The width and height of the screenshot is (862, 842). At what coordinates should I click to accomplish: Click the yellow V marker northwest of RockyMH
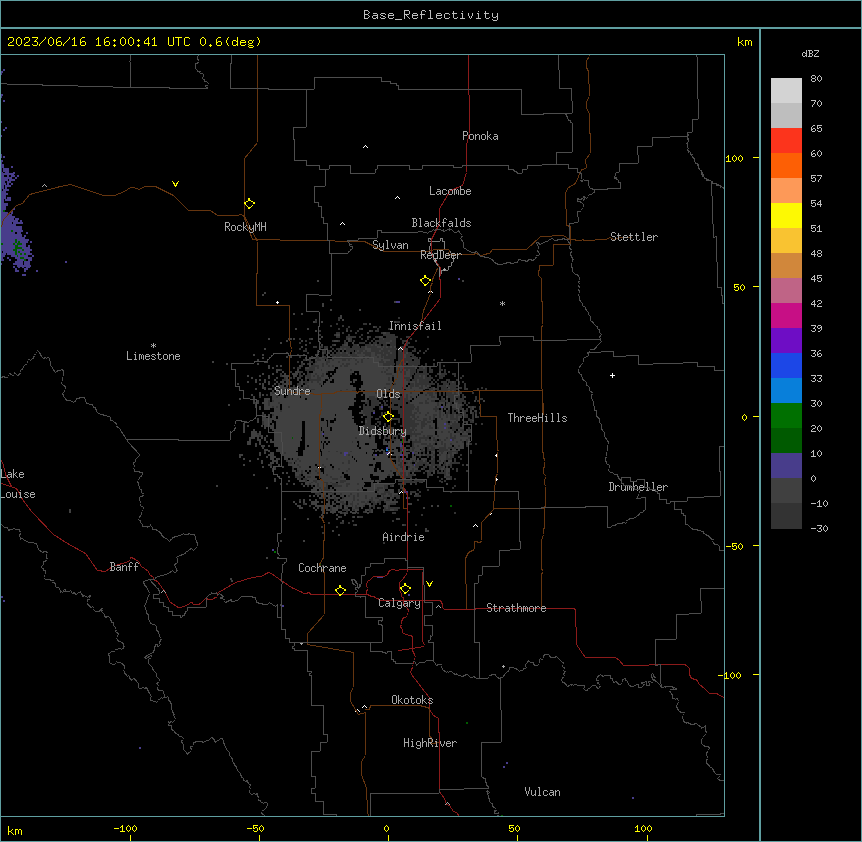coord(175,184)
